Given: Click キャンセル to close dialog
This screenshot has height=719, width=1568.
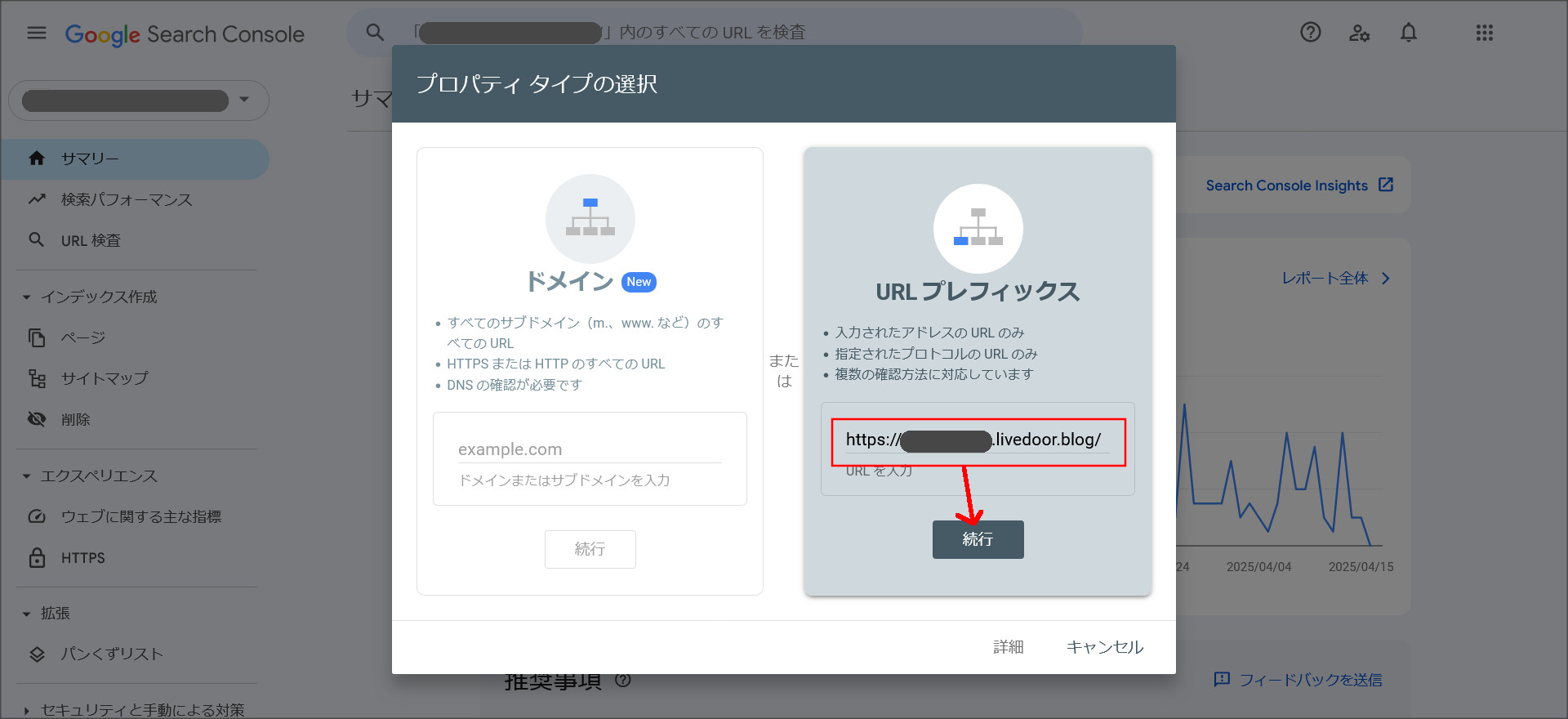Looking at the screenshot, I should 1105,647.
